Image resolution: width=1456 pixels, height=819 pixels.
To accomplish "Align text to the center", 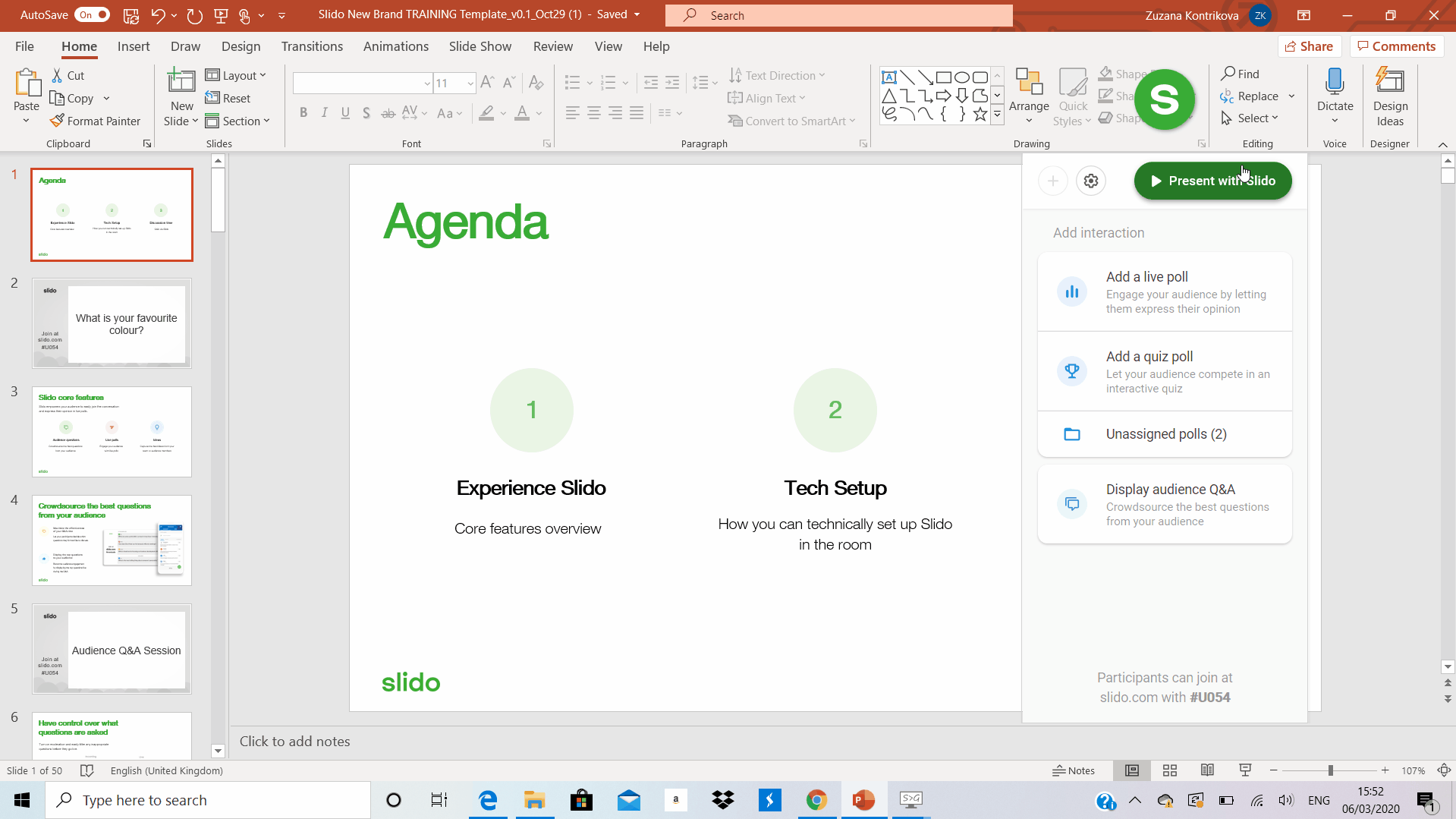I will click(x=594, y=113).
